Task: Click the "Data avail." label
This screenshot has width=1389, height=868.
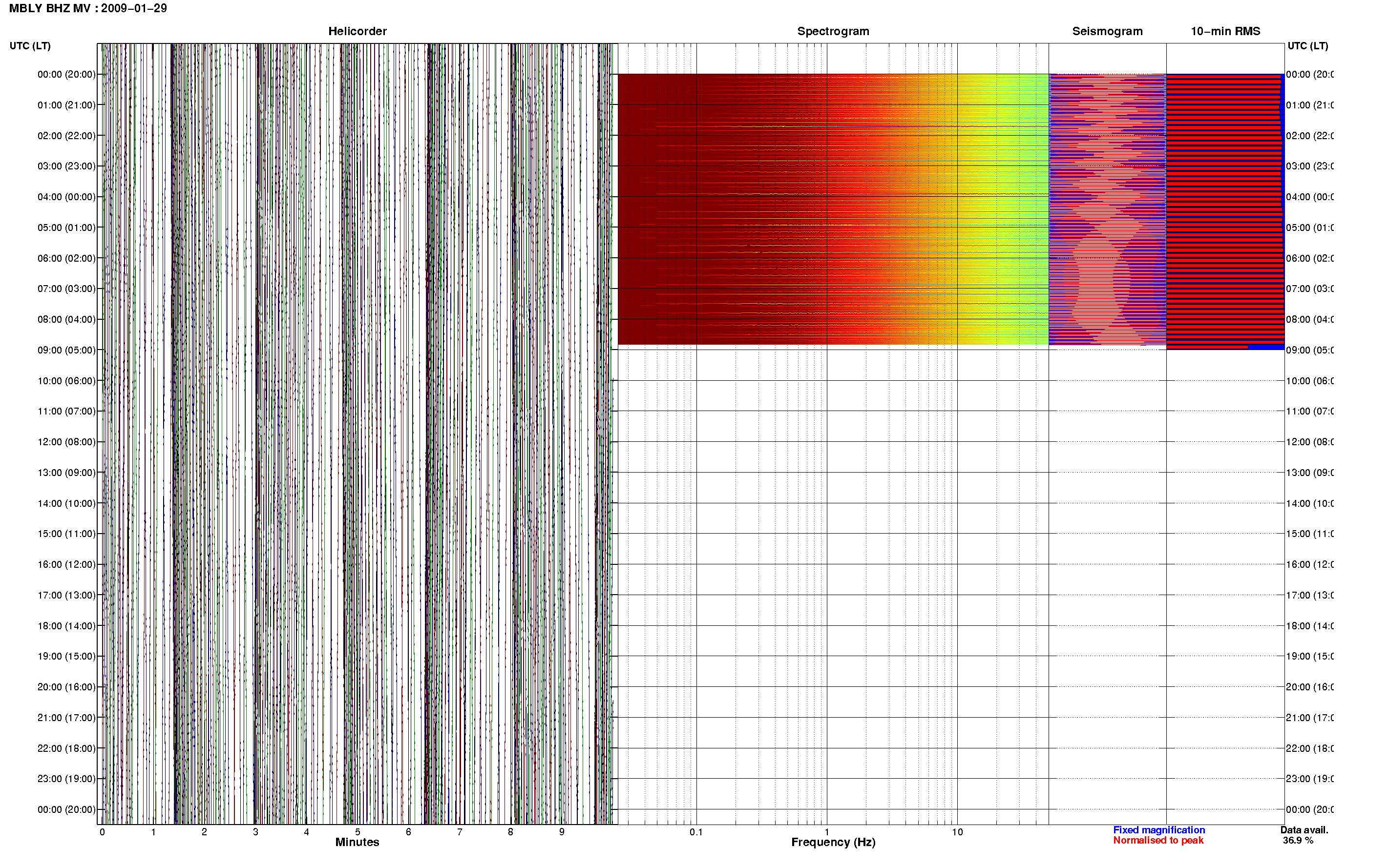Action: (x=1304, y=829)
